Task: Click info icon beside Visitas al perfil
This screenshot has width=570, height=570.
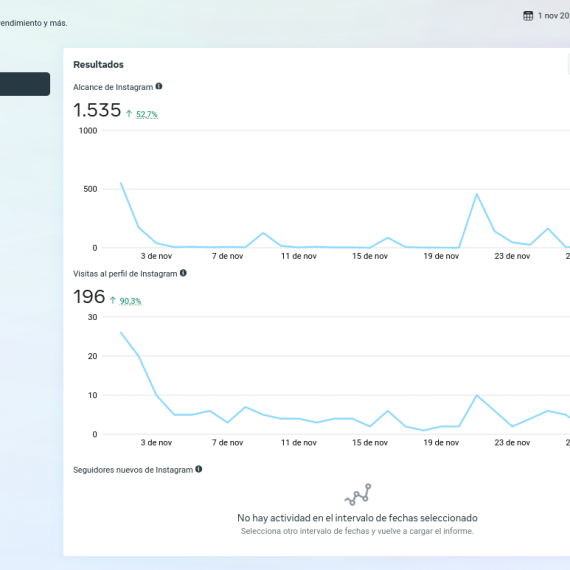Action: click(x=183, y=273)
